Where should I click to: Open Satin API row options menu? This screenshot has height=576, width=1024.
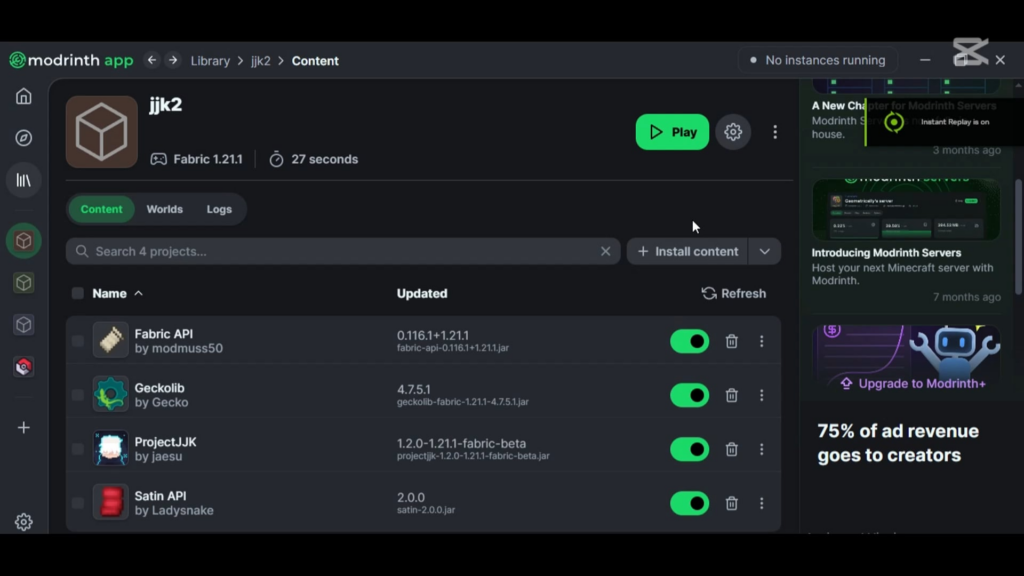761,504
